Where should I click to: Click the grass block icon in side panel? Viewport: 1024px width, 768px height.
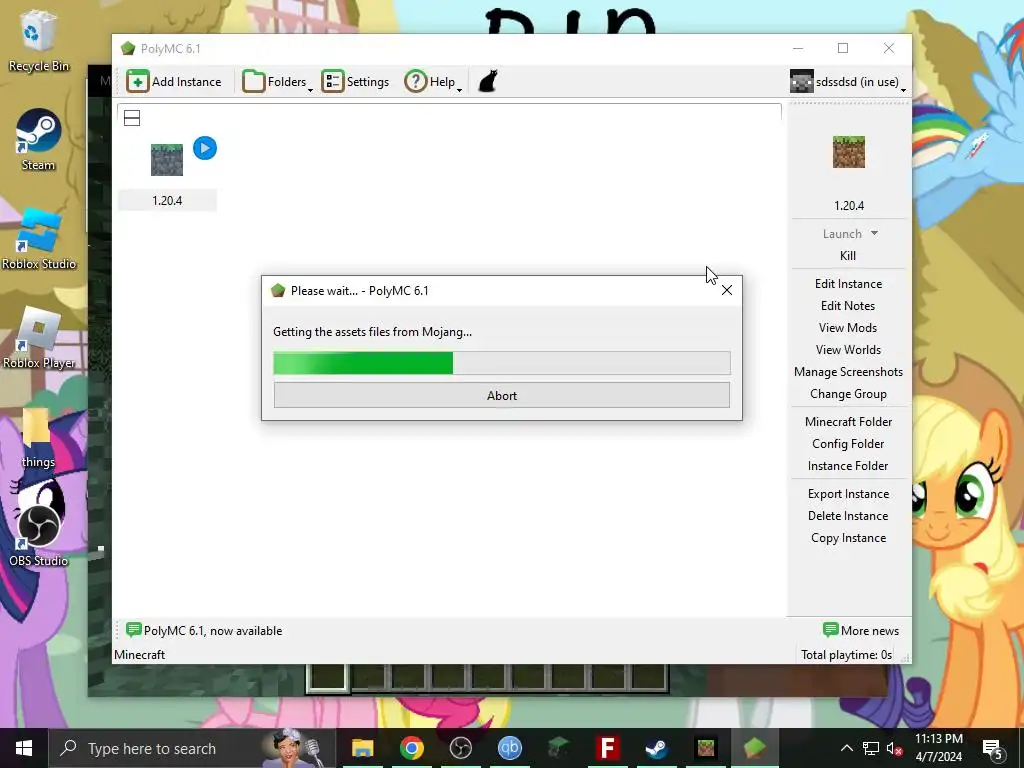(849, 152)
